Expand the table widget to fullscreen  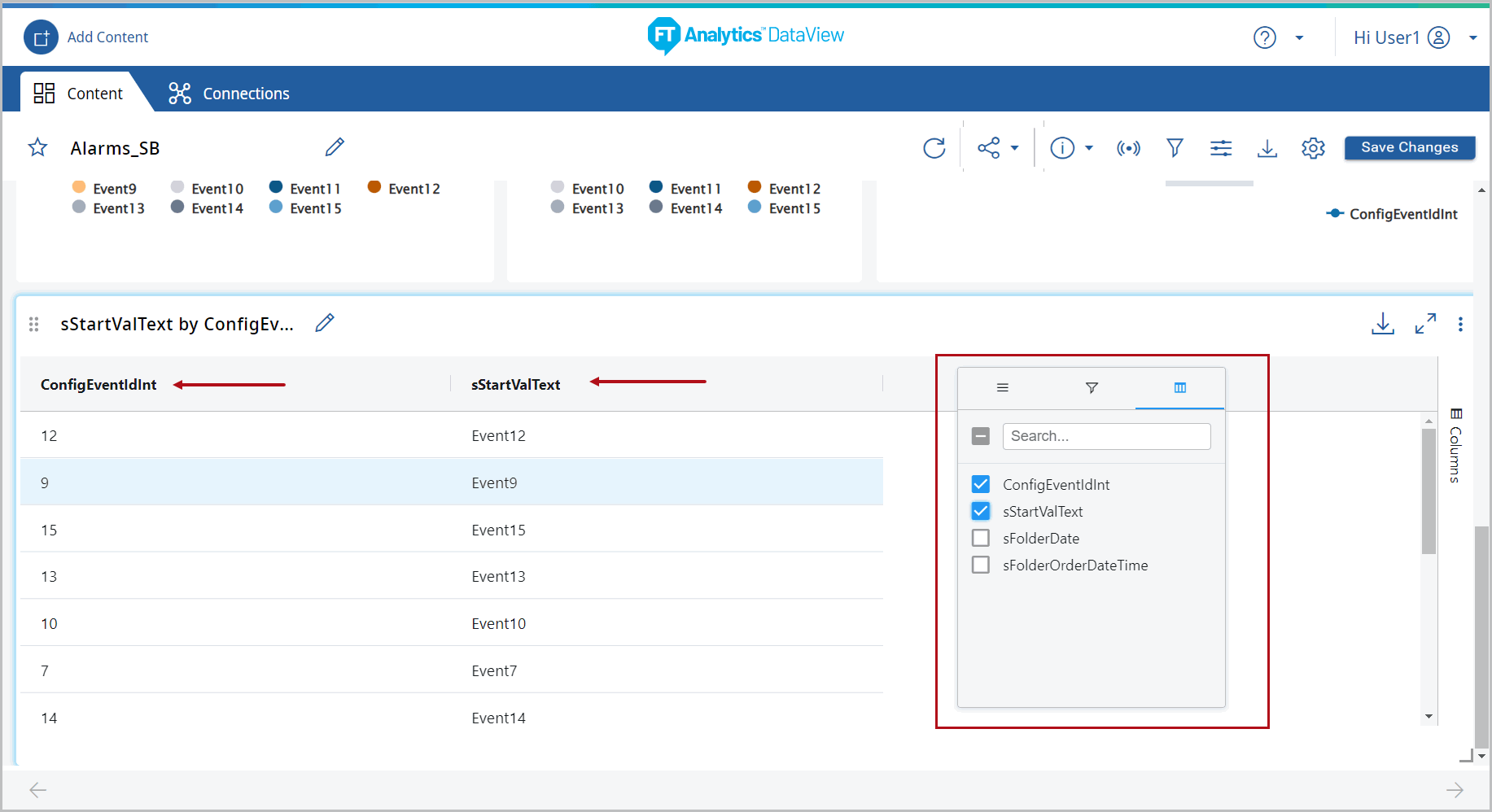[x=1424, y=324]
